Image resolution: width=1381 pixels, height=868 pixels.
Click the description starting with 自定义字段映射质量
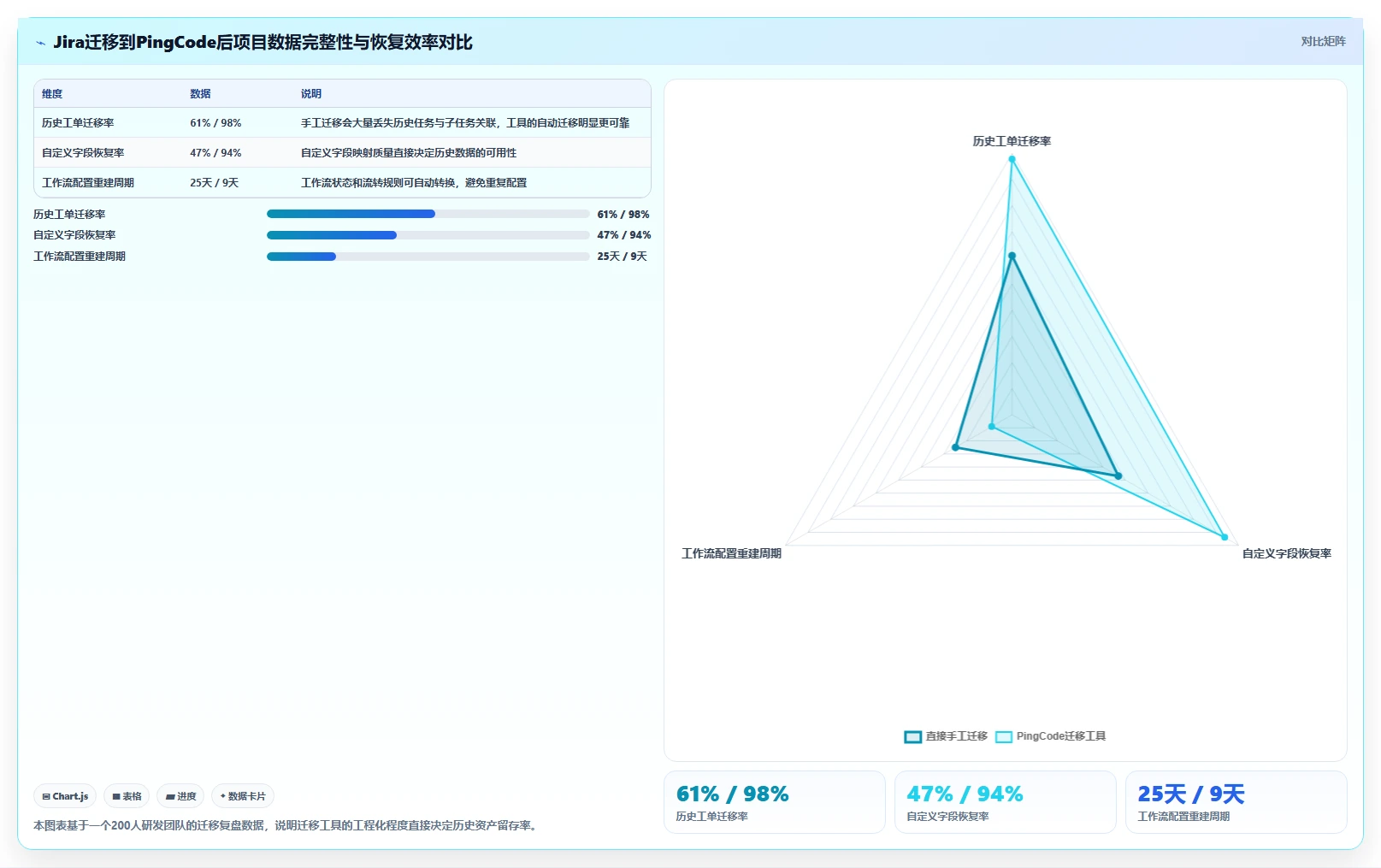point(409,153)
